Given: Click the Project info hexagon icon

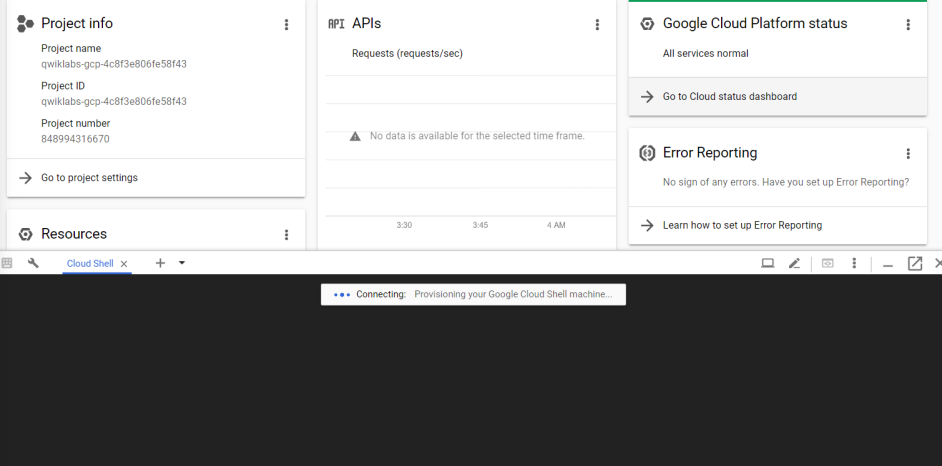Looking at the screenshot, I should click(x=25, y=23).
